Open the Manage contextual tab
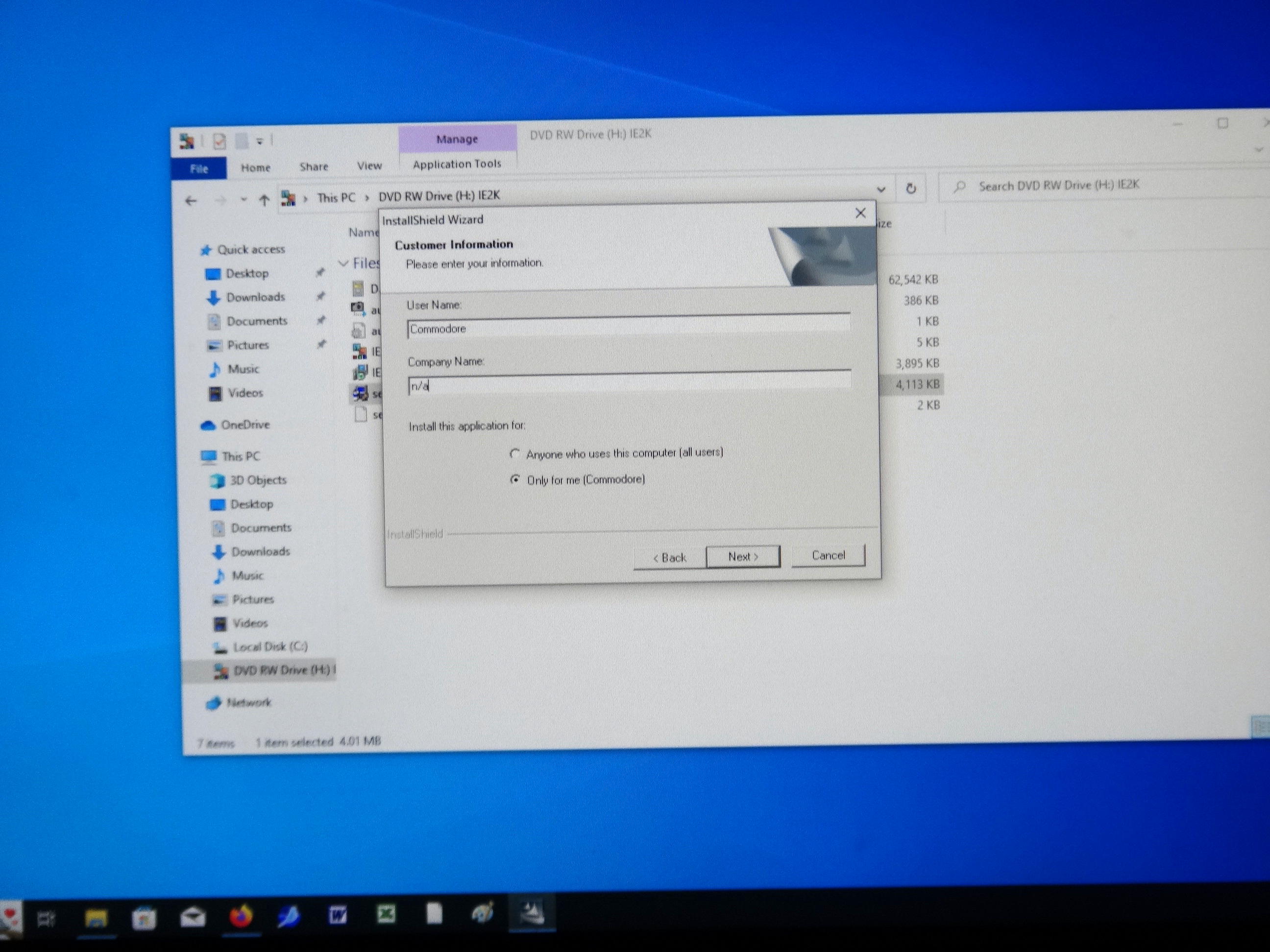 point(457,139)
